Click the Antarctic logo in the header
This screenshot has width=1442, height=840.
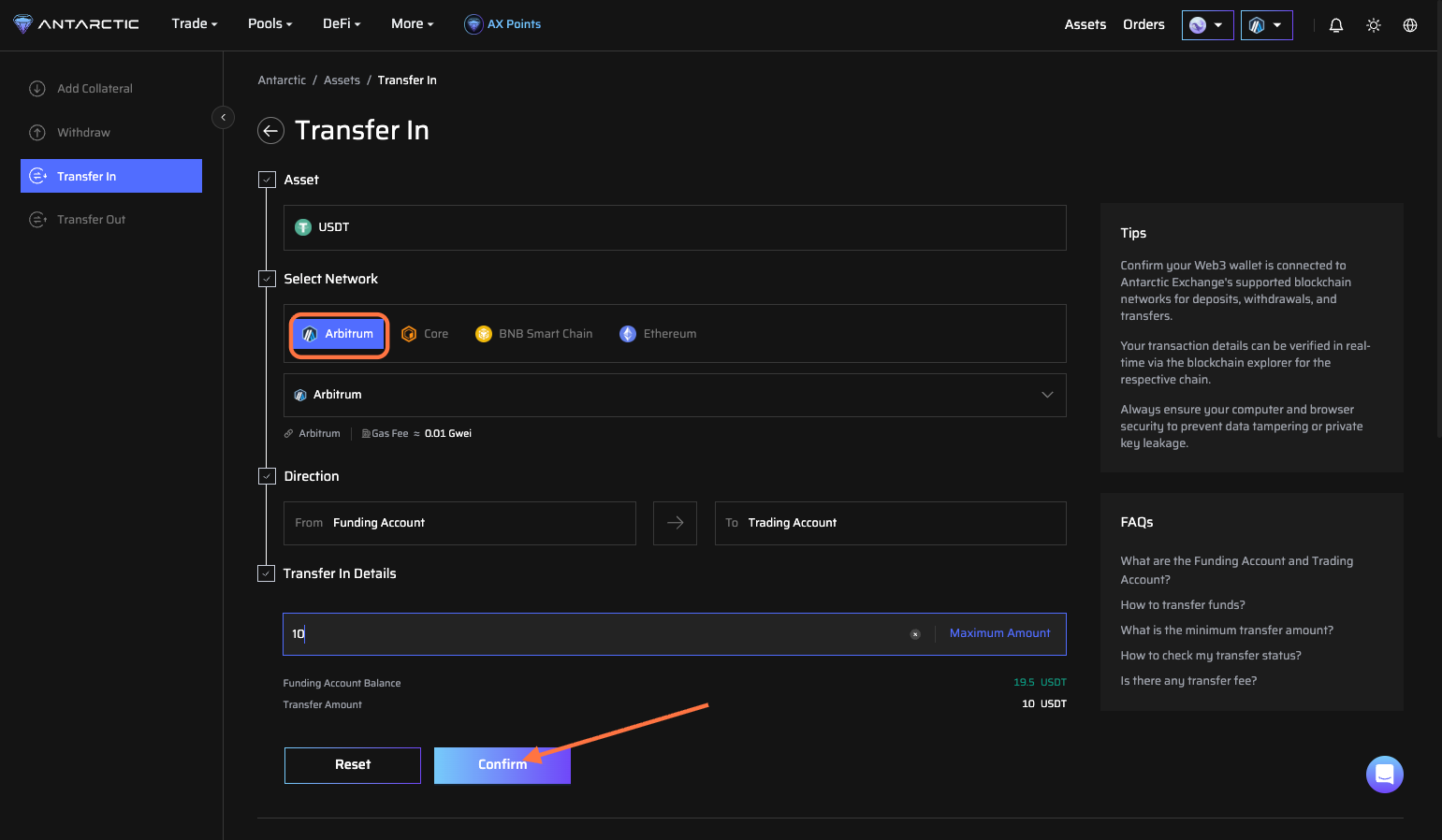(77, 24)
